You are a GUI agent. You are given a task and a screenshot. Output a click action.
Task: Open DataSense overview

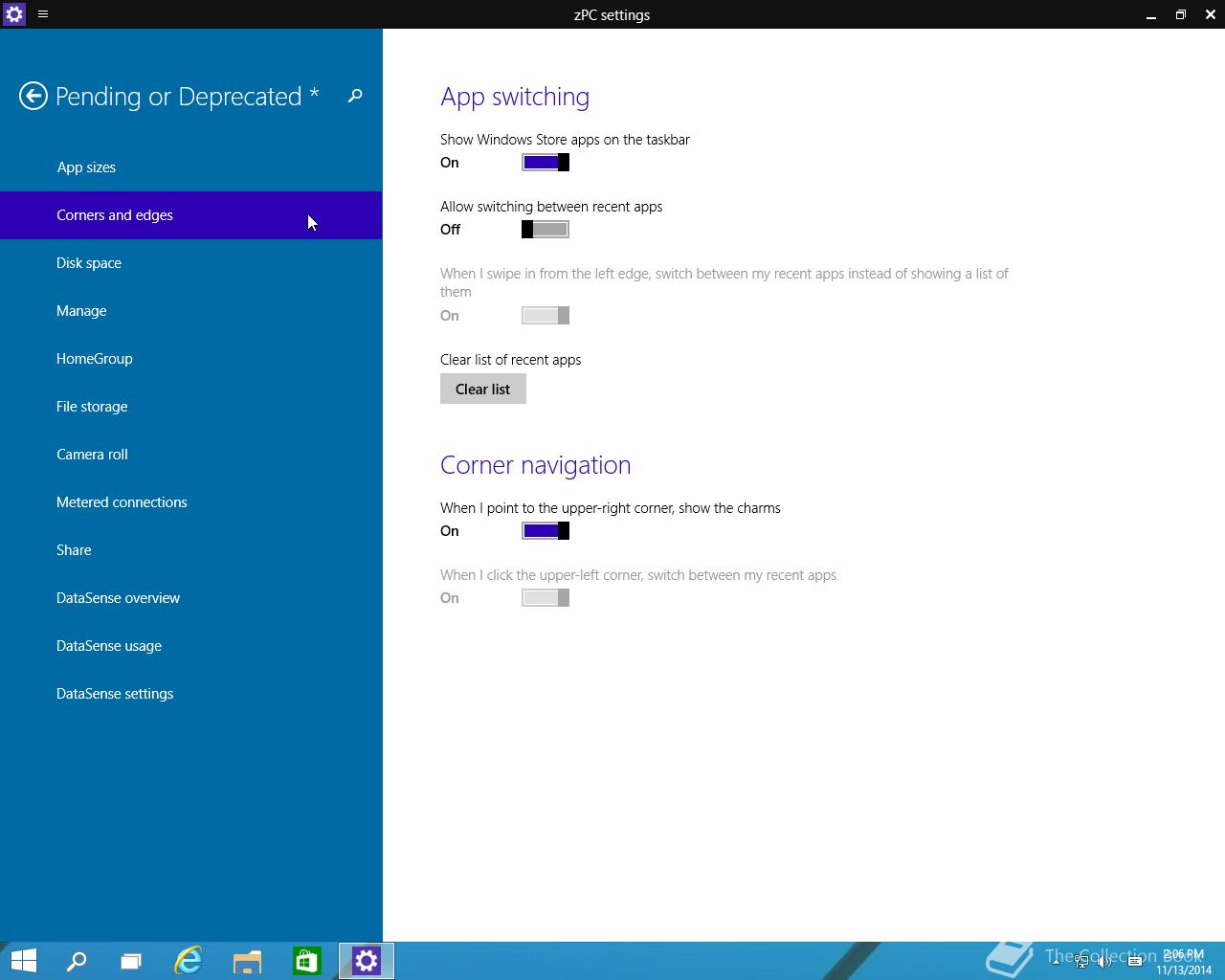[x=191, y=598]
